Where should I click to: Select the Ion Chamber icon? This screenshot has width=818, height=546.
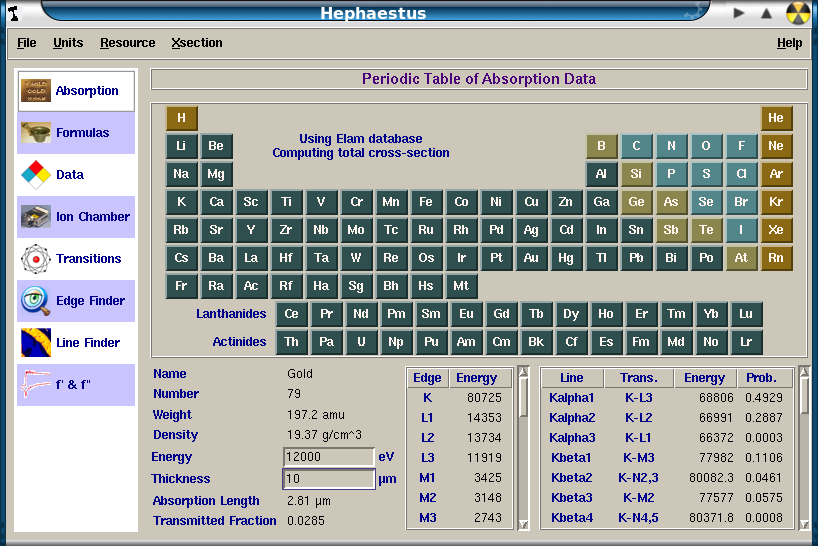[36, 217]
